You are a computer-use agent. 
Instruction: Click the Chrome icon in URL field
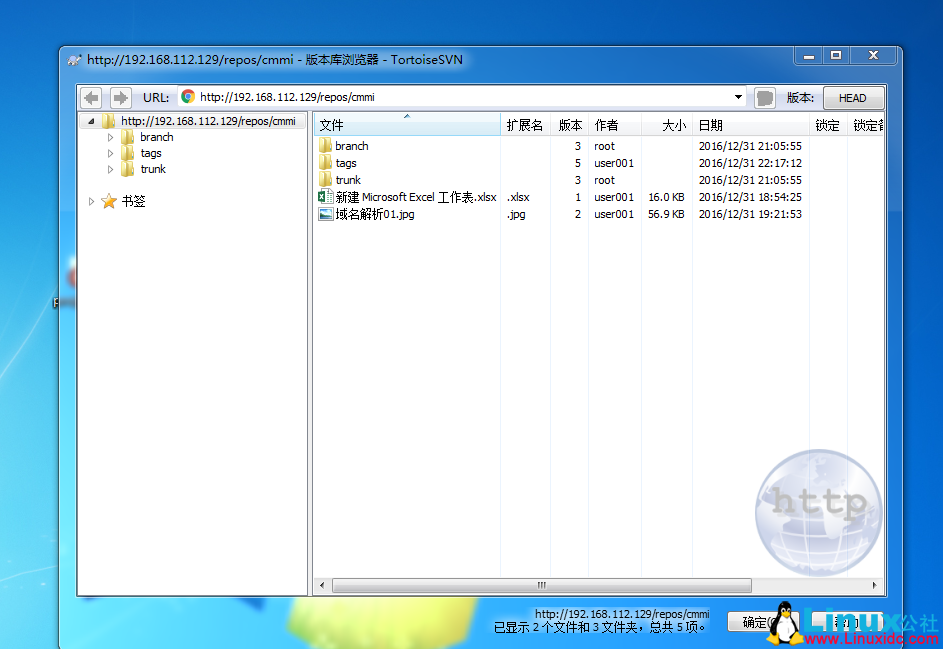[188, 97]
